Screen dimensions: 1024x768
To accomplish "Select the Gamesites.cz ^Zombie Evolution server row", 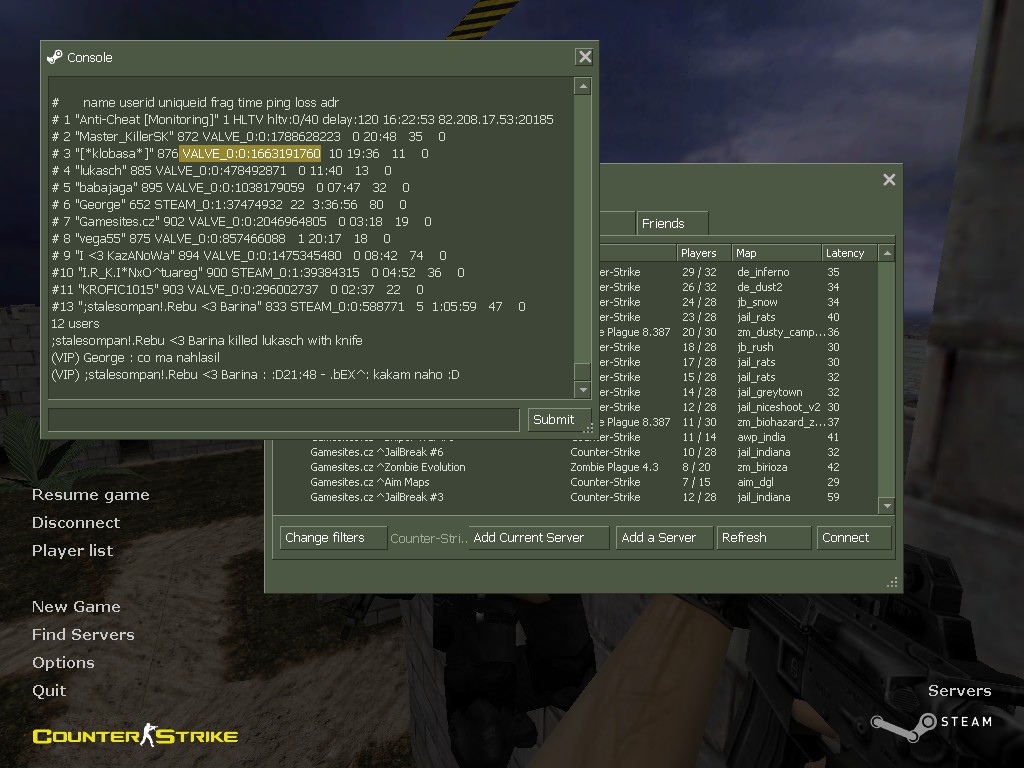I will pos(575,467).
